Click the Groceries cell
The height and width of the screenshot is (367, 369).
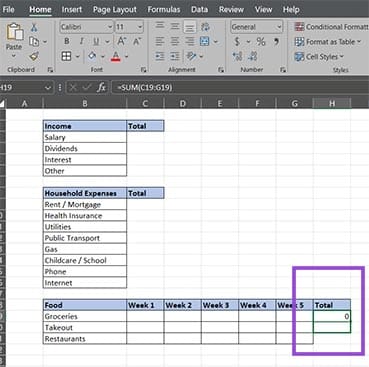[x=85, y=316]
